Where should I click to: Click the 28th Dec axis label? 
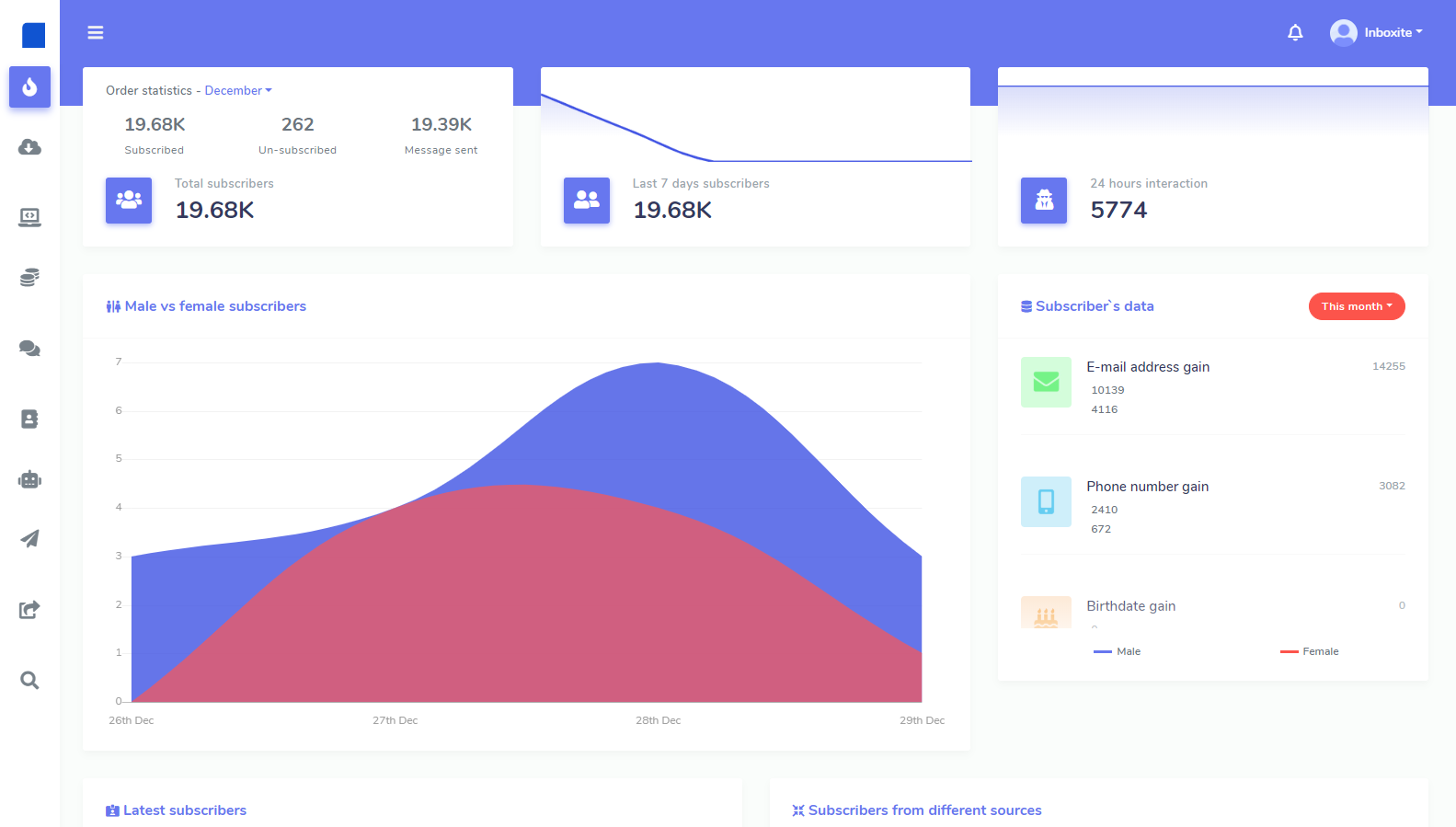659,720
